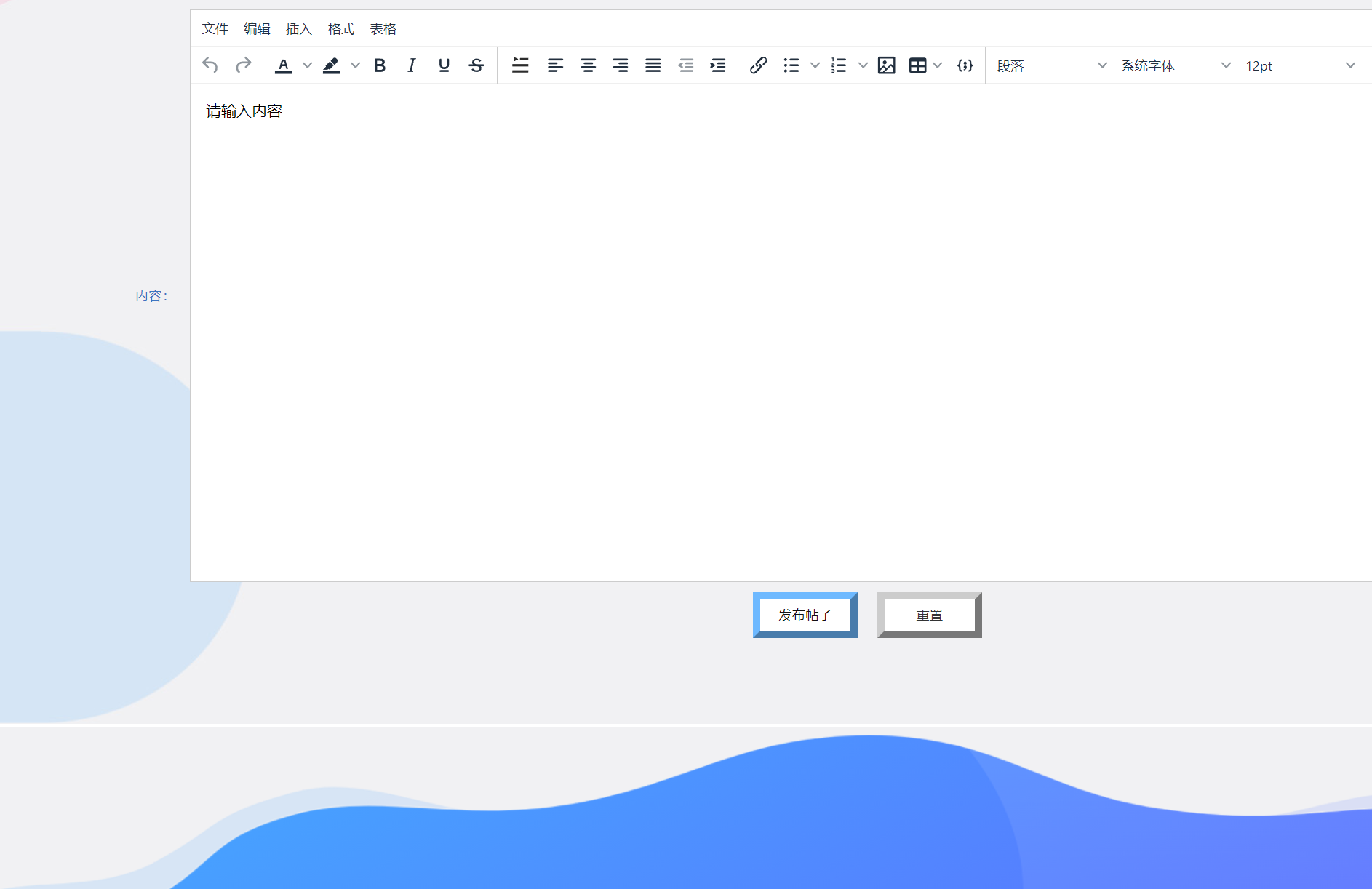Open the 段落 block format dropdown

click(1050, 65)
